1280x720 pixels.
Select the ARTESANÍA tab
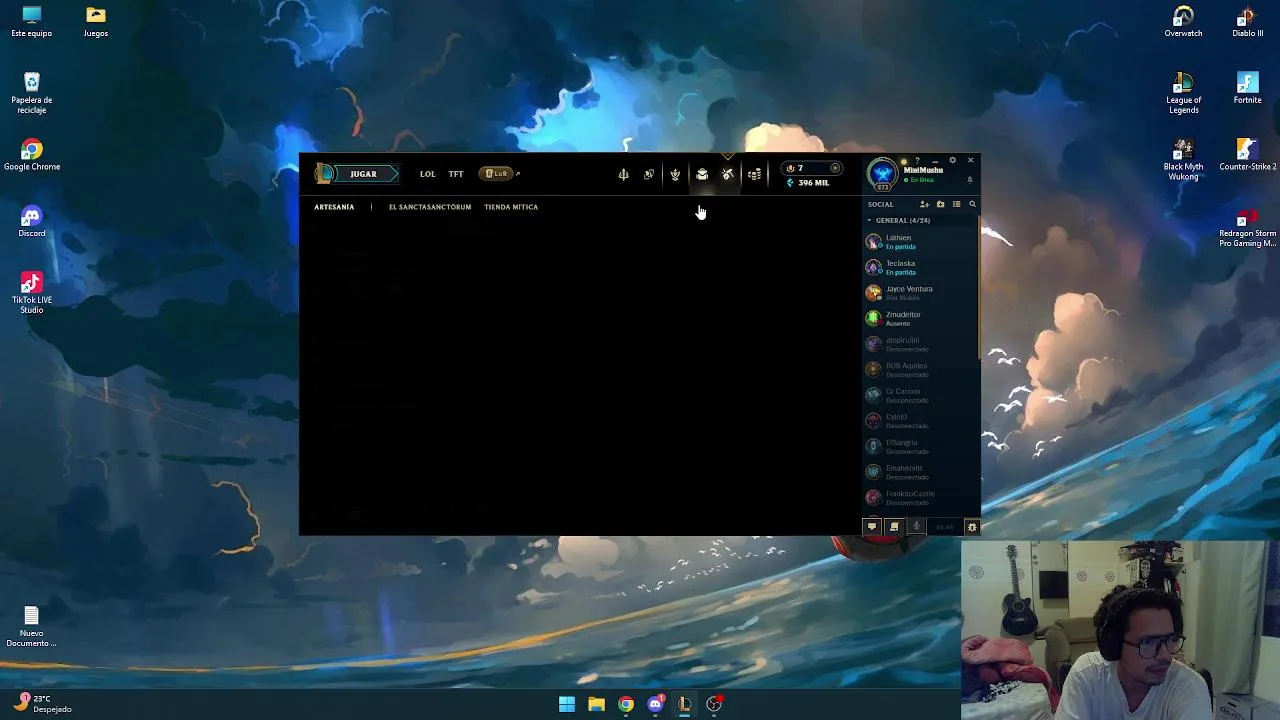pos(334,207)
